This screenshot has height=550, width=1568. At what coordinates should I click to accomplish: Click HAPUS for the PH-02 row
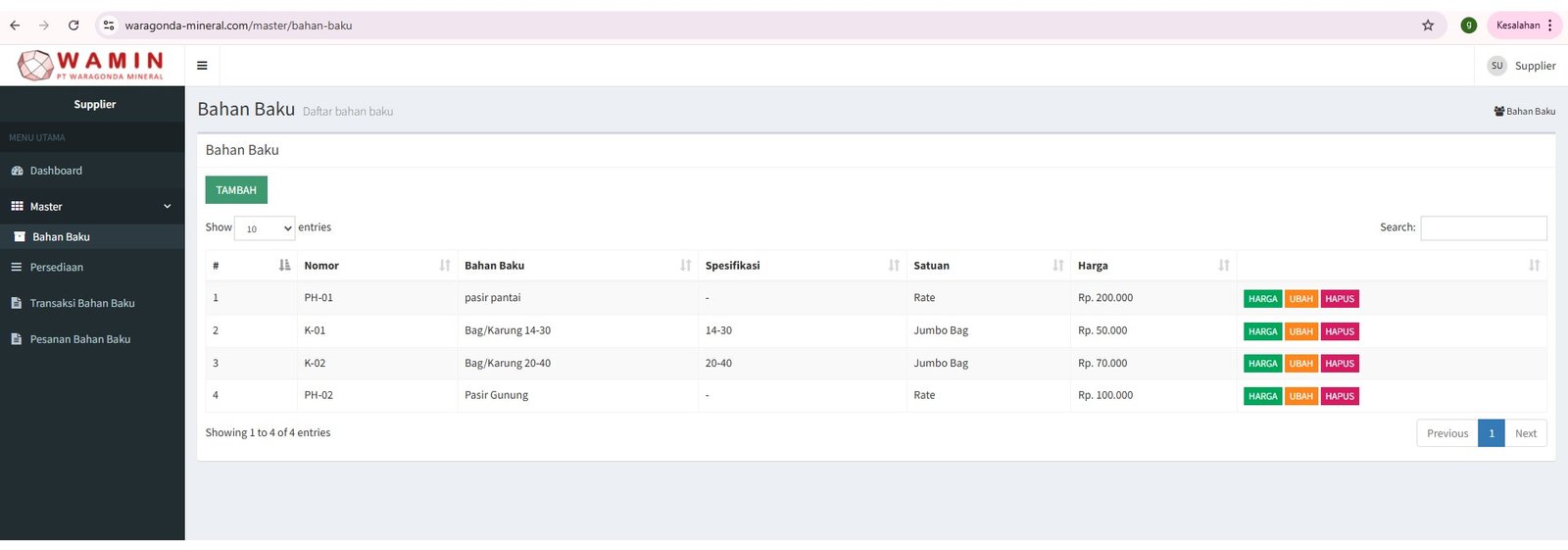point(1340,396)
